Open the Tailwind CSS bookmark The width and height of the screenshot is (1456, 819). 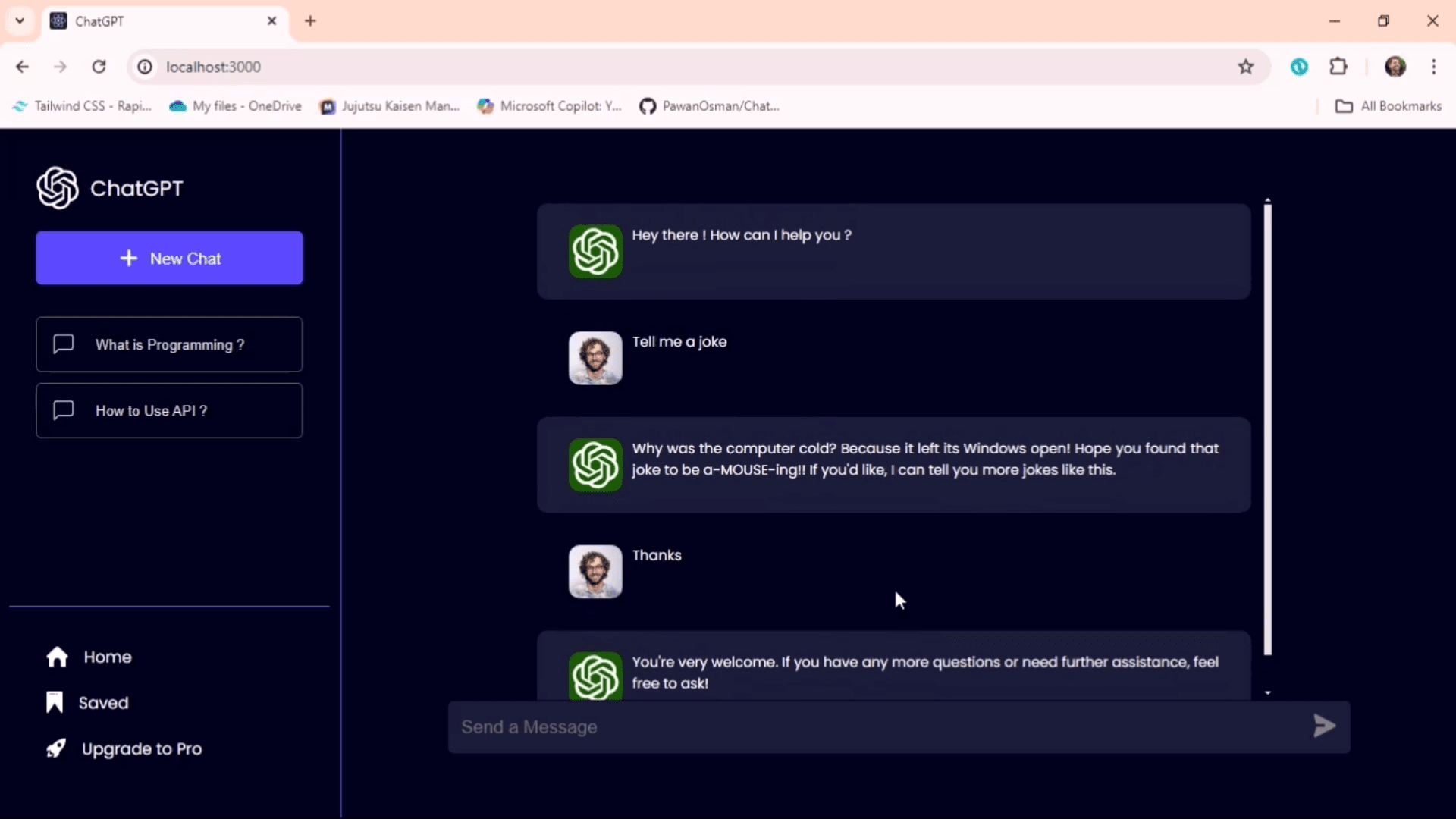click(83, 106)
